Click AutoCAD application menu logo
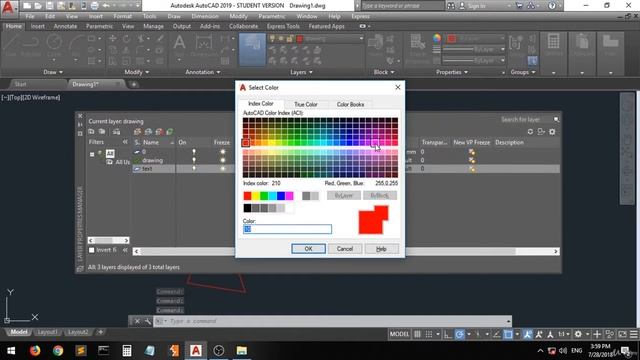The width and height of the screenshot is (640, 360). pyautogui.click(x=8, y=7)
